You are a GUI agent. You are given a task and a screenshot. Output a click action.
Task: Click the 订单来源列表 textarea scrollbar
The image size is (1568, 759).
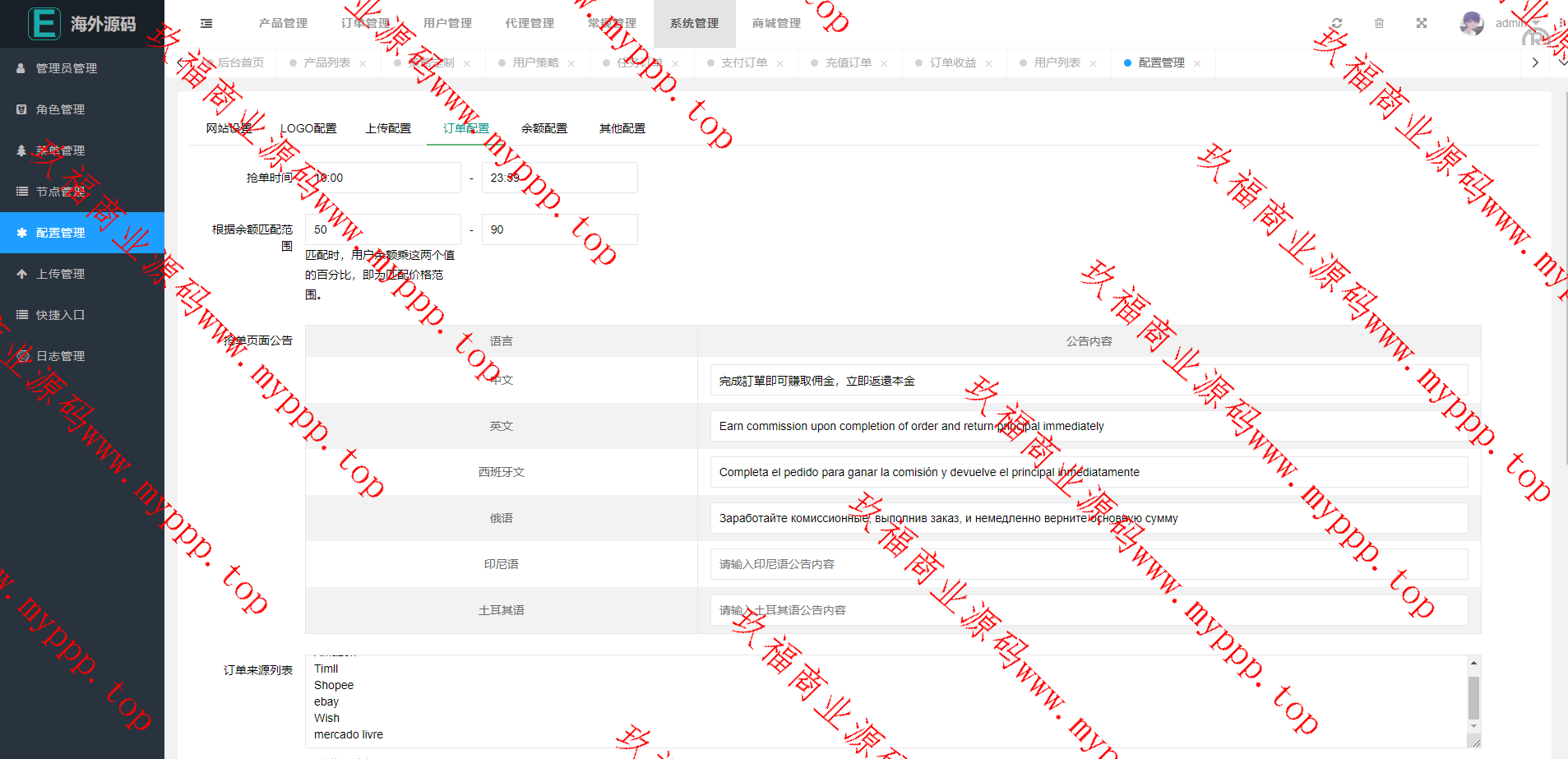pyautogui.click(x=1473, y=697)
